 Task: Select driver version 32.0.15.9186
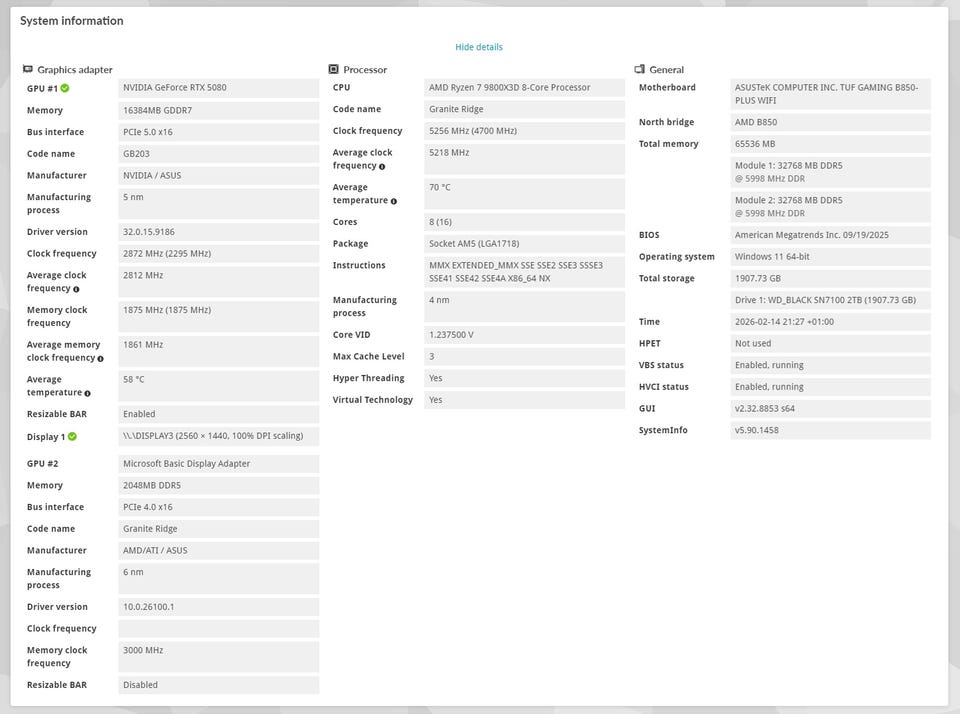tap(219, 231)
